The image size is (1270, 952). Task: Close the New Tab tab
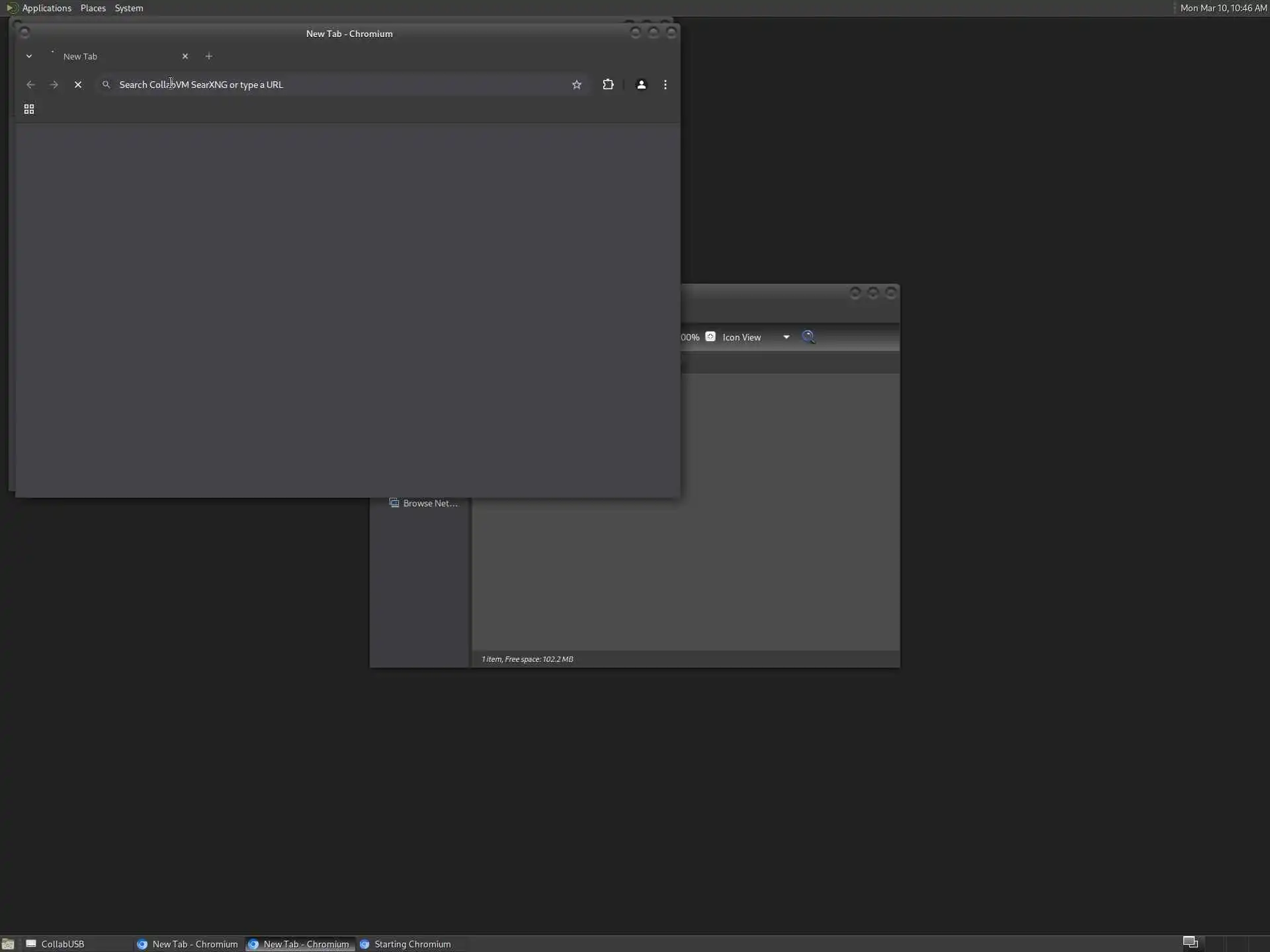pyautogui.click(x=185, y=56)
